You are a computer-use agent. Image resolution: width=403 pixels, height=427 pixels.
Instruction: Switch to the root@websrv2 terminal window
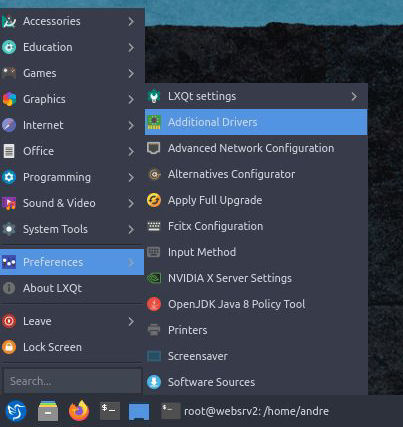pos(245,411)
